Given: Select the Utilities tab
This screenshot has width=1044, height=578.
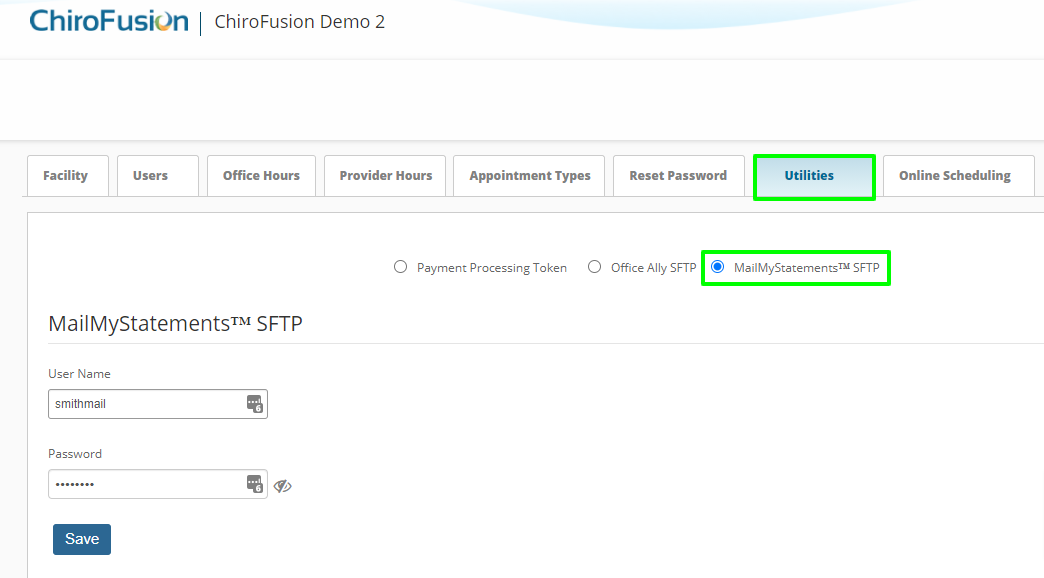Looking at the screenshot, I should tap(814, 176).
